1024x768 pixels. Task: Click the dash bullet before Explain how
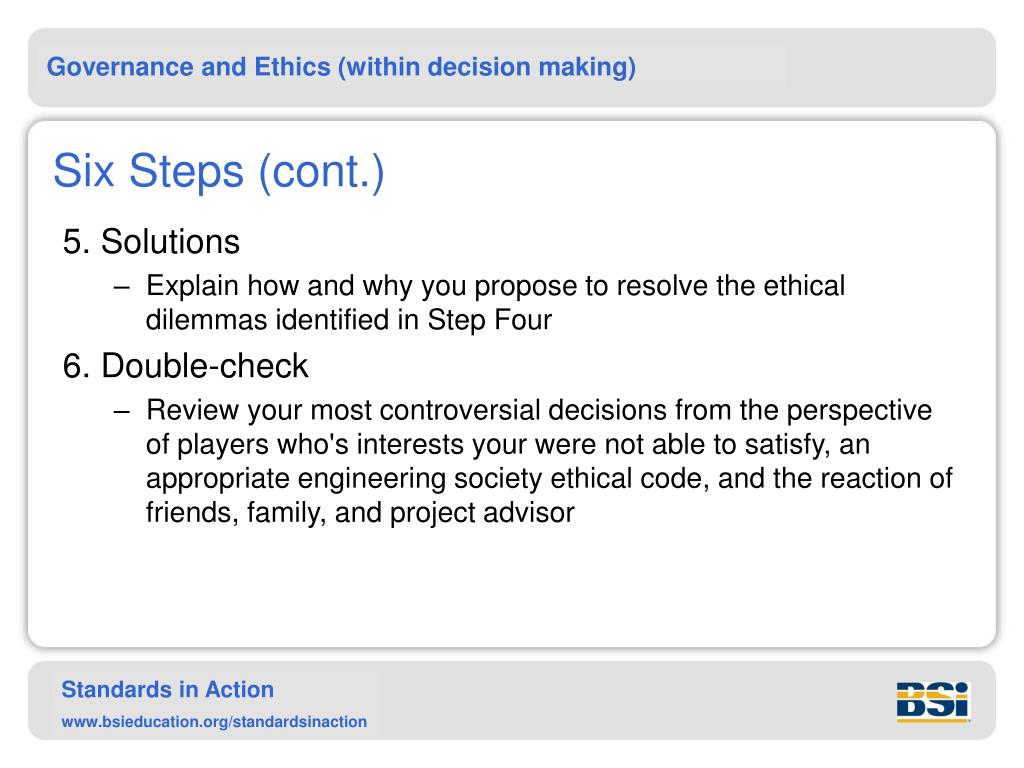121,287
